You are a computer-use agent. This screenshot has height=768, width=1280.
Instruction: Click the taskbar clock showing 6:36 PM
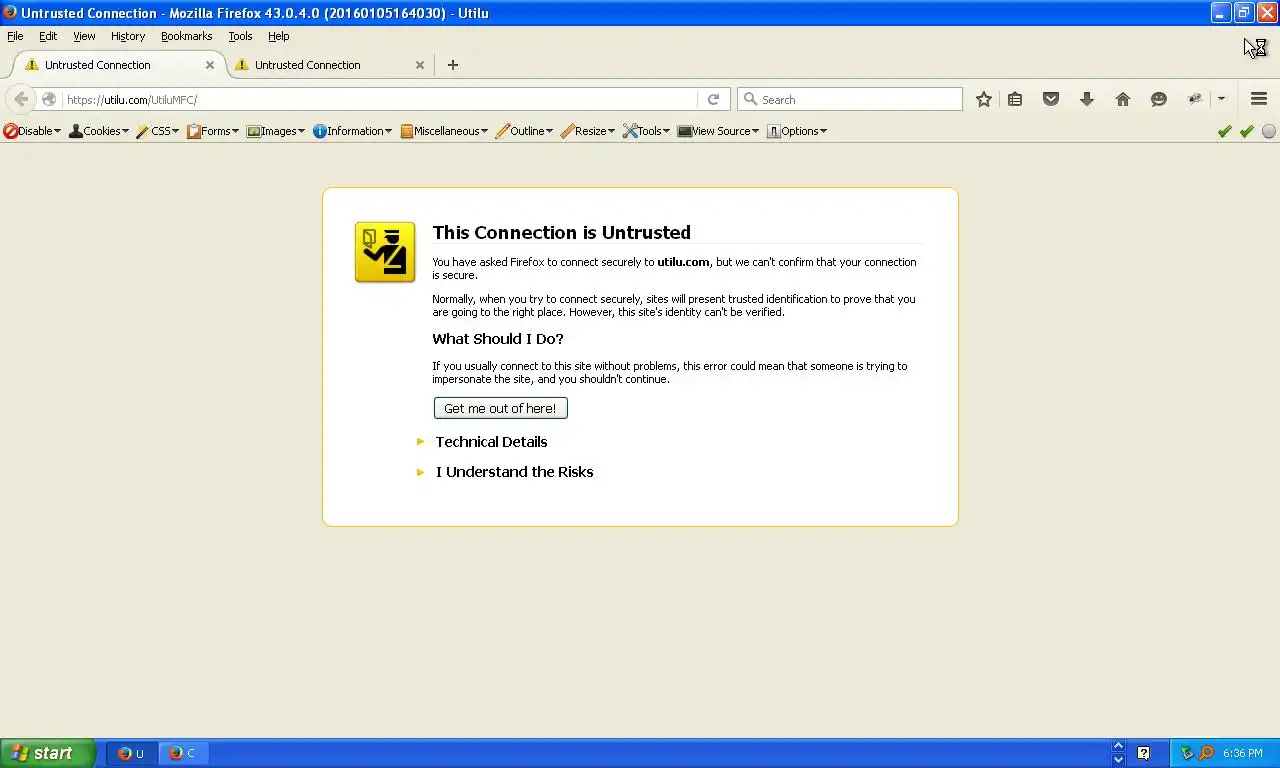[x=1242, y=753]
